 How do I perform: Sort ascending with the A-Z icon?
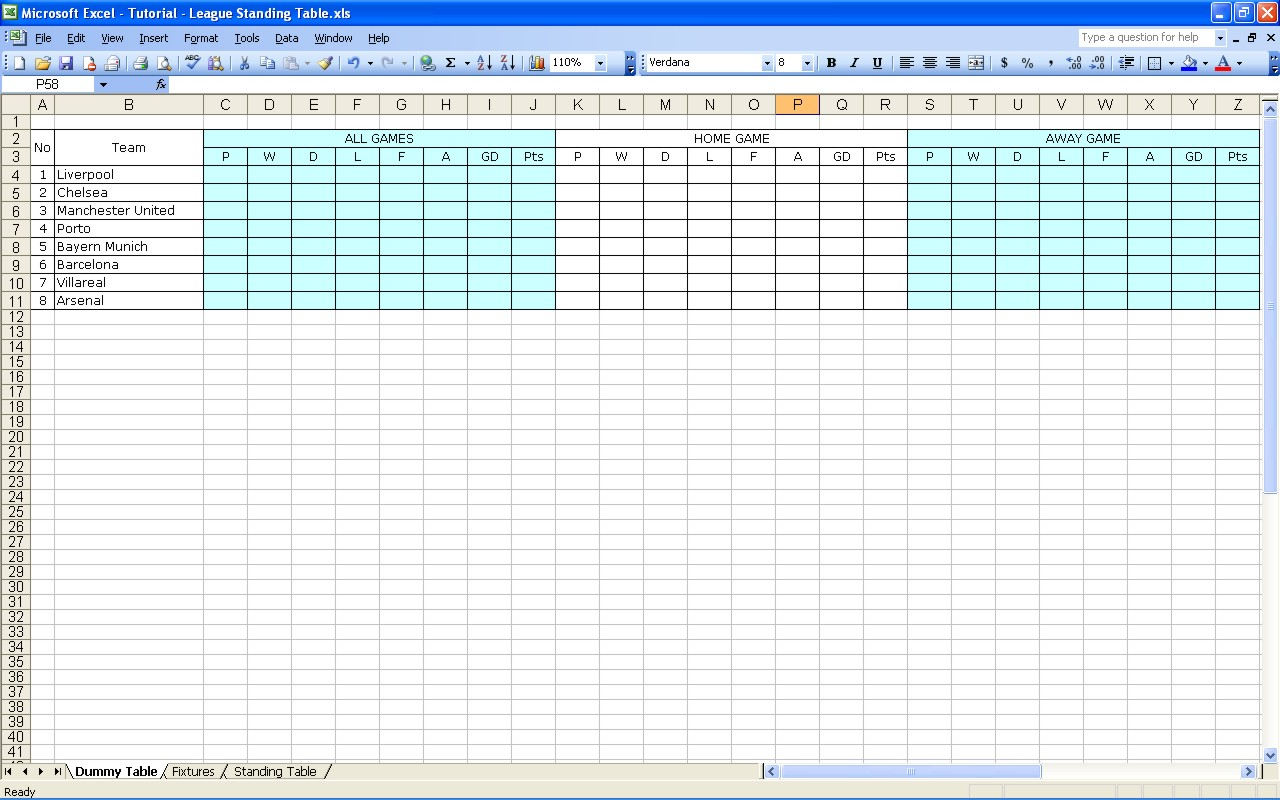coord(484,63)
